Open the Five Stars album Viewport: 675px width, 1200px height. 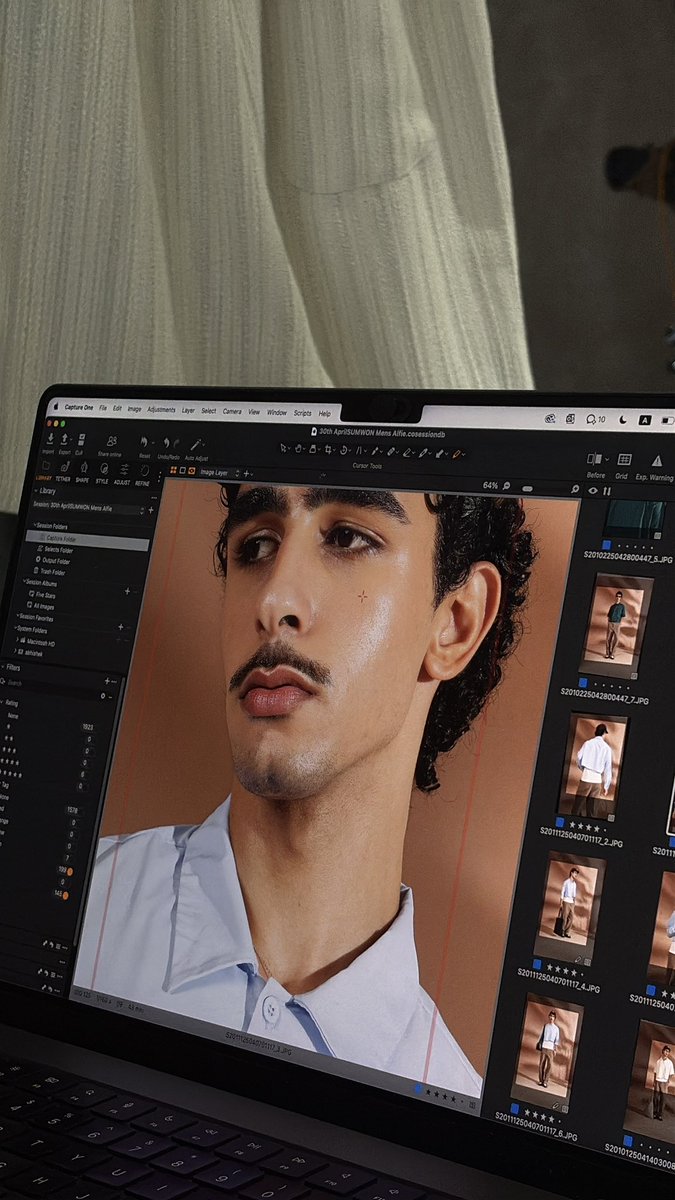(x=41, y=594)
